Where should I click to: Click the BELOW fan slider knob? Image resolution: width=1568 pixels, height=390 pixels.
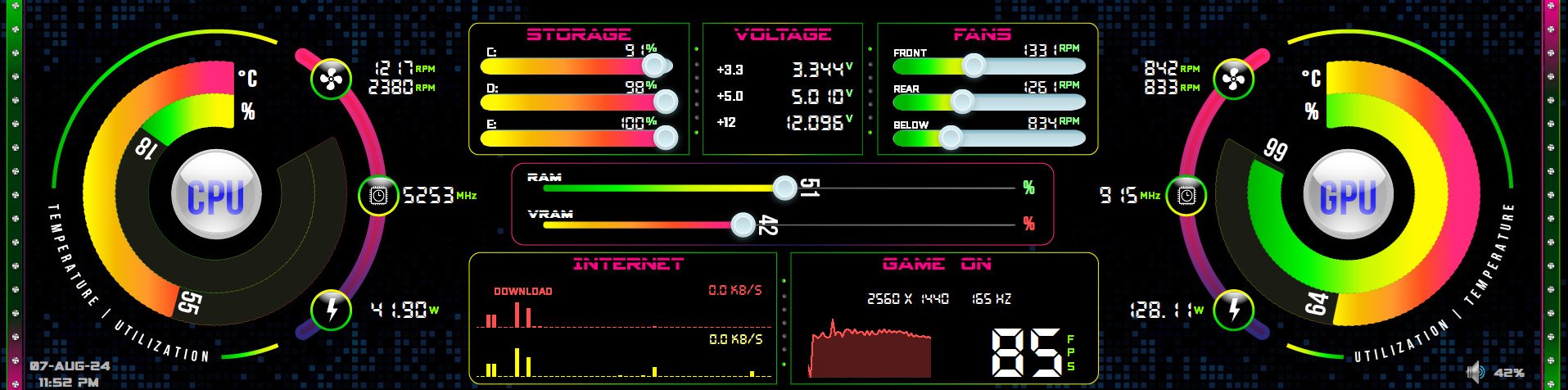pos(950,138)
